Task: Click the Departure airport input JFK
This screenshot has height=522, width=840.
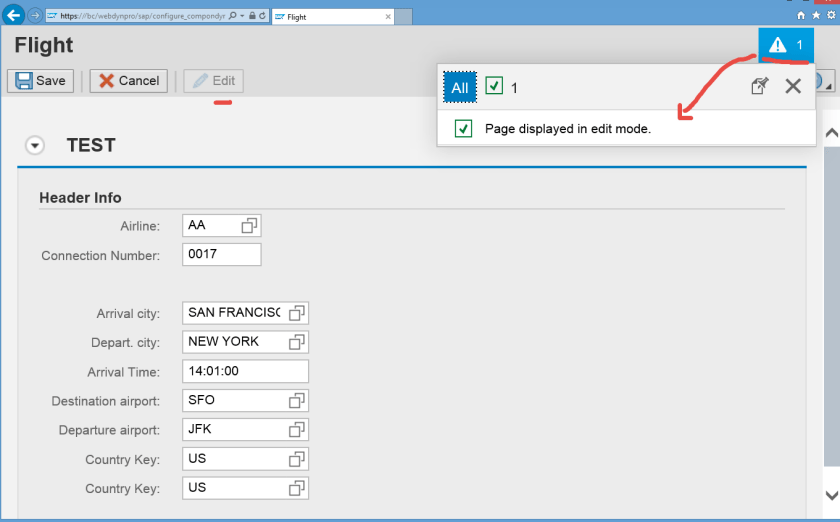Action: click(x=245, y=430)
